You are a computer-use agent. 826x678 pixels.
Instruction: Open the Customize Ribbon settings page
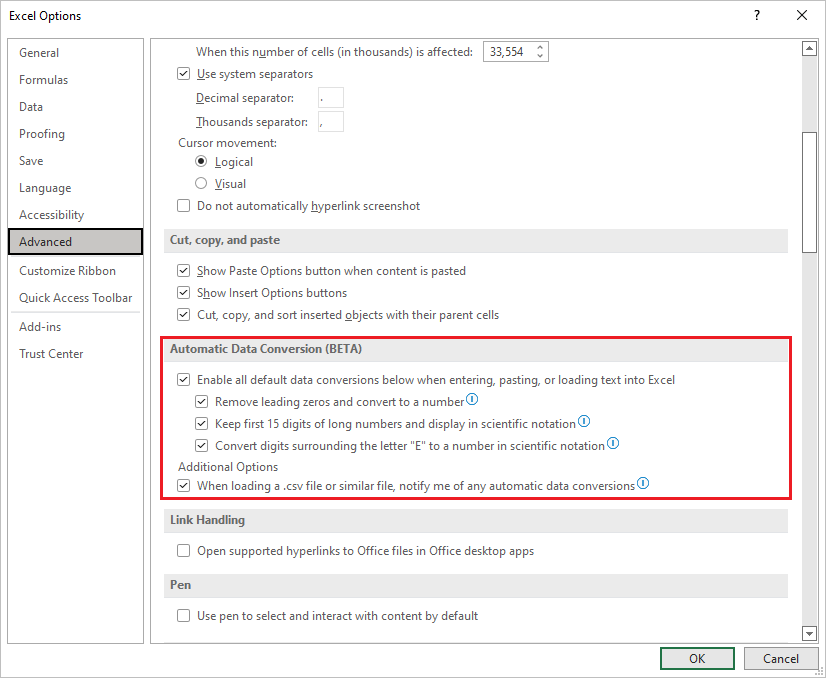point(67,270)
